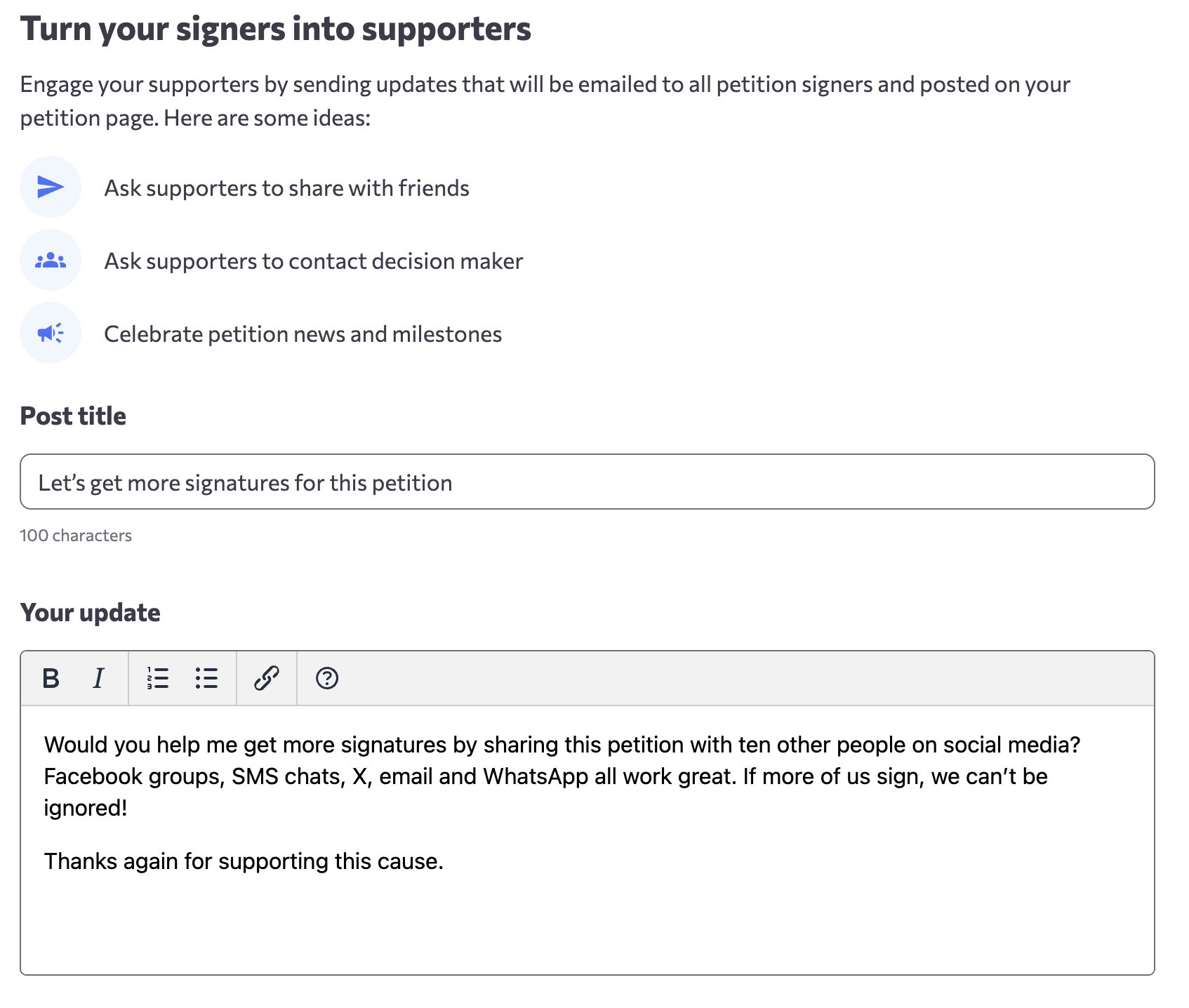Viewport: 1189px width, 1008px height.
Task: Click the group of people icon
Action: (x=51, y=260)
